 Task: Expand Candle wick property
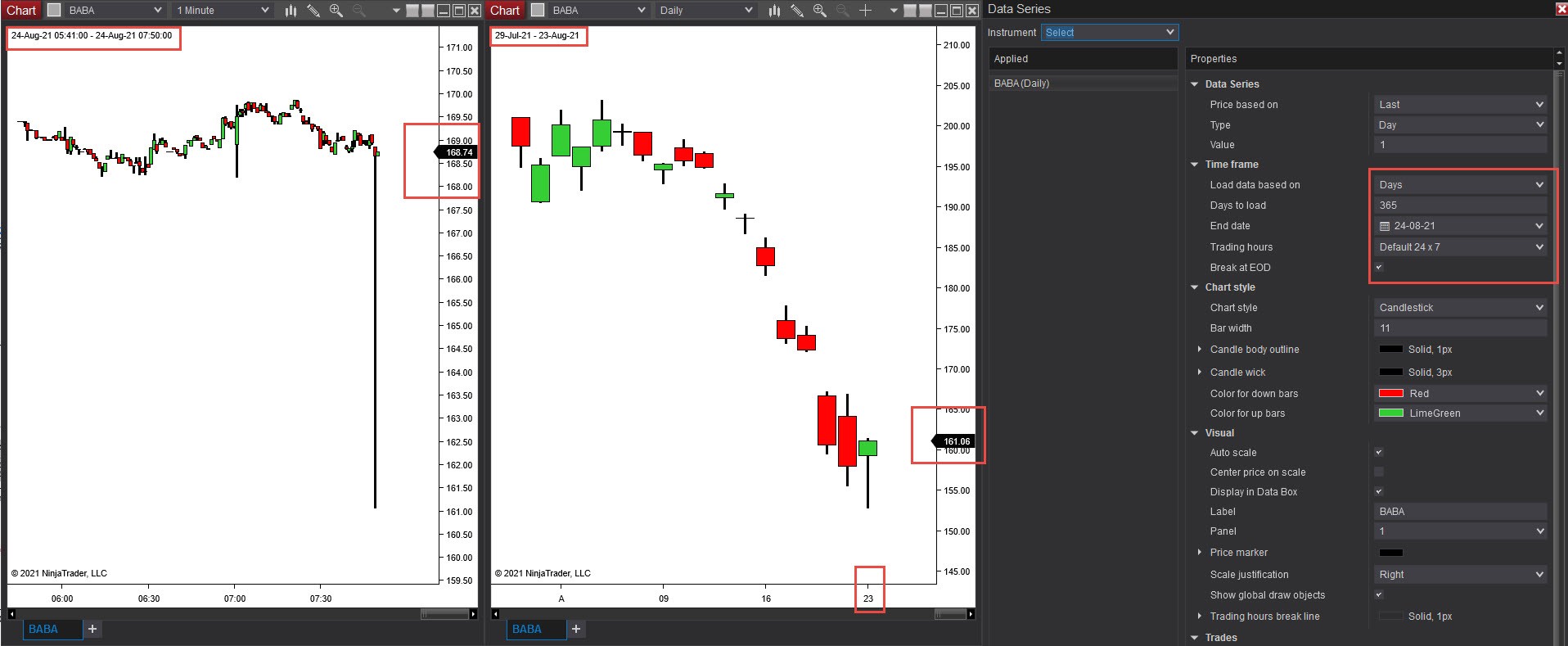pos(1200,373)
